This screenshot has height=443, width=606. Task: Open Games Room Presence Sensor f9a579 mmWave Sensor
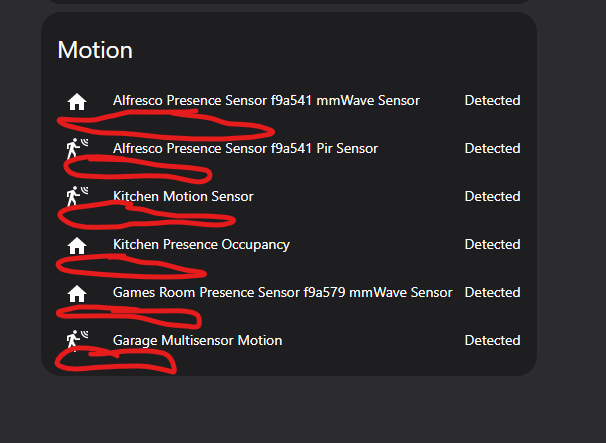tap(282, 293)
